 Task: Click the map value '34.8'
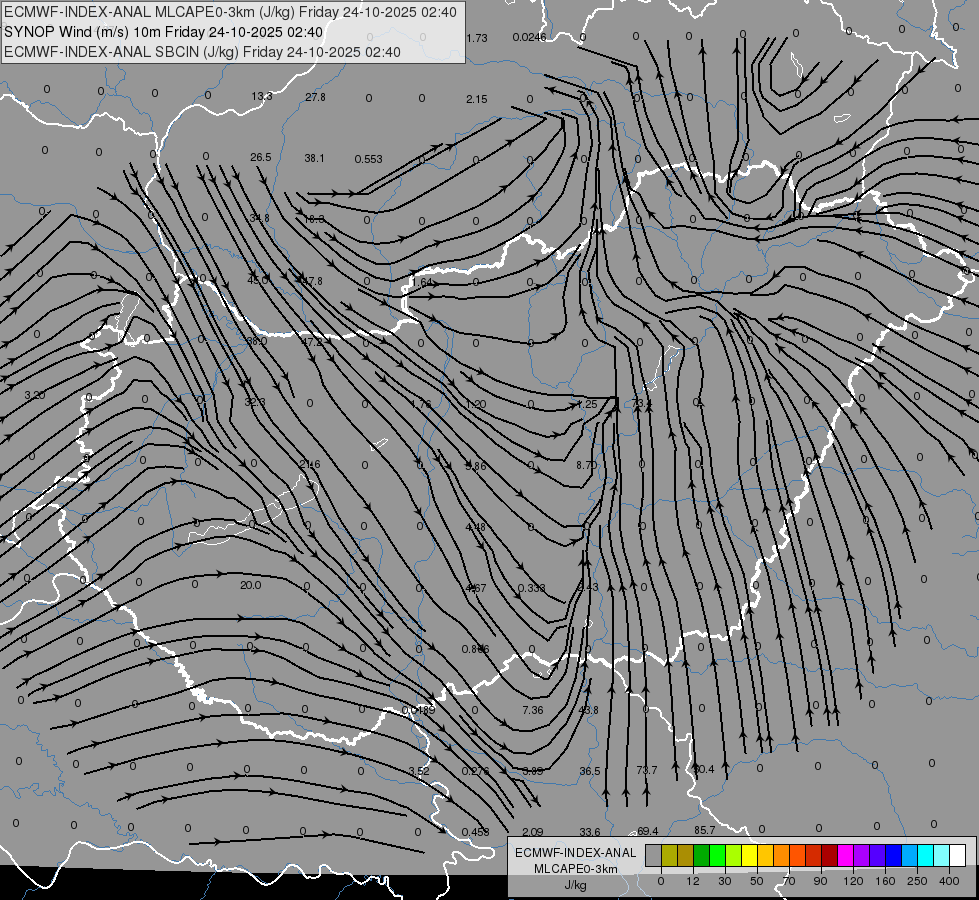[x=259, y=218]
